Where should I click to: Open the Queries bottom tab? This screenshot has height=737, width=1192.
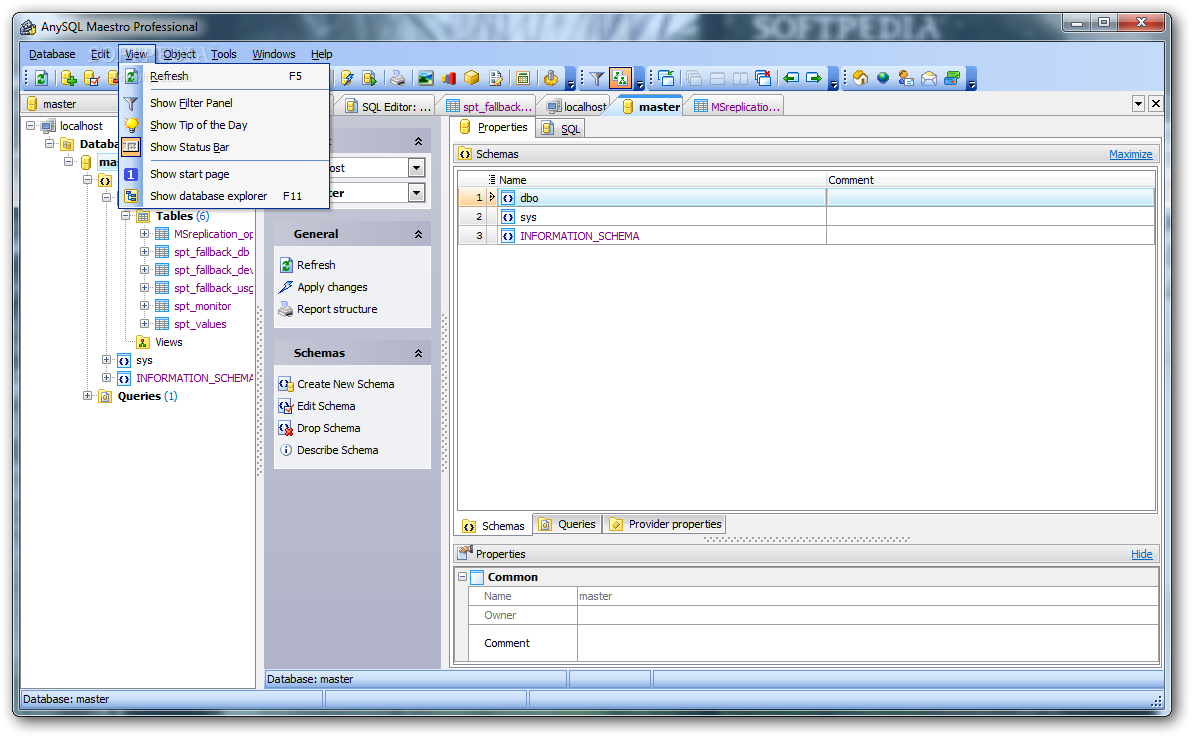(x=567, y=524)
